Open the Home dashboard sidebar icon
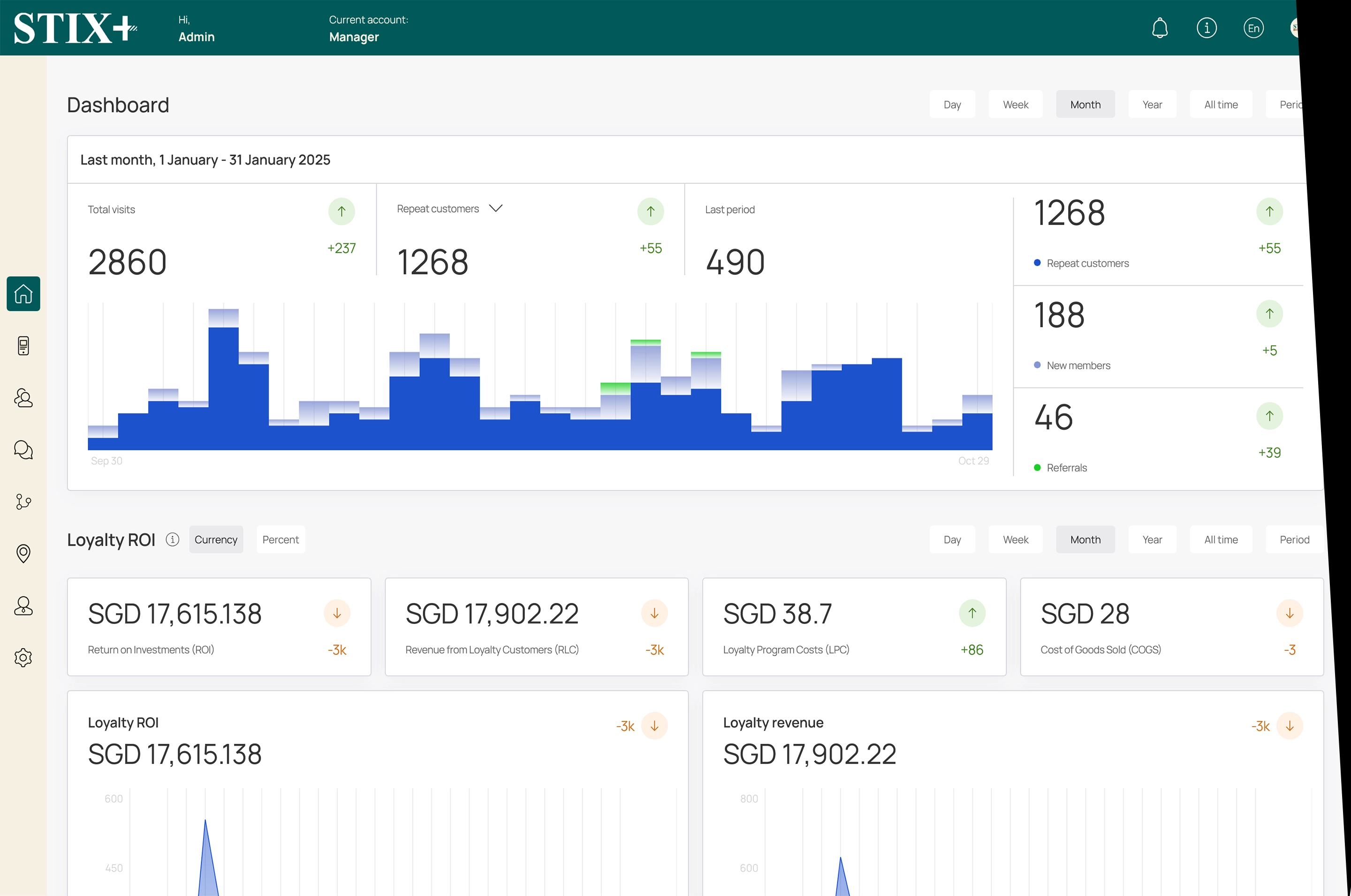The height and width of the screenshot is (896, 1351). tap(23, 294)
